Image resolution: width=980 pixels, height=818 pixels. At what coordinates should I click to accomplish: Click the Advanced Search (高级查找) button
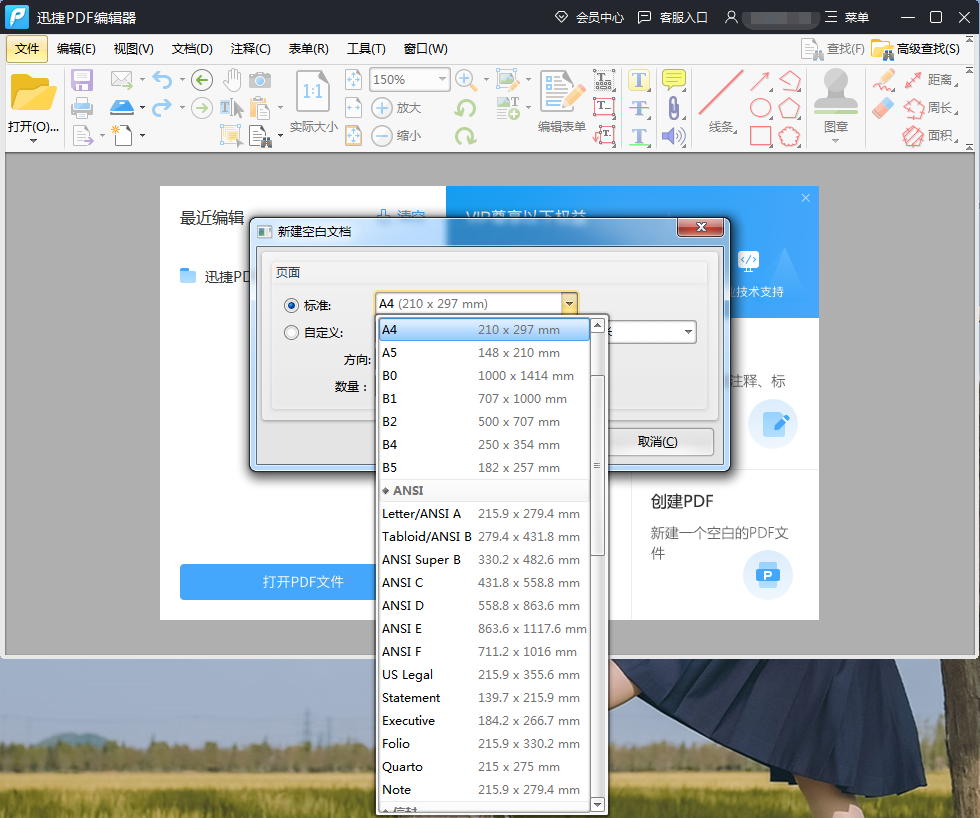[916, 49]
